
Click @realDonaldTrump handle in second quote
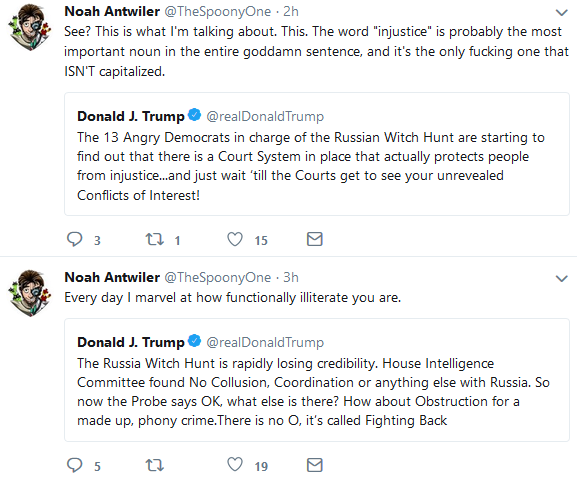(x=265, y=342)
